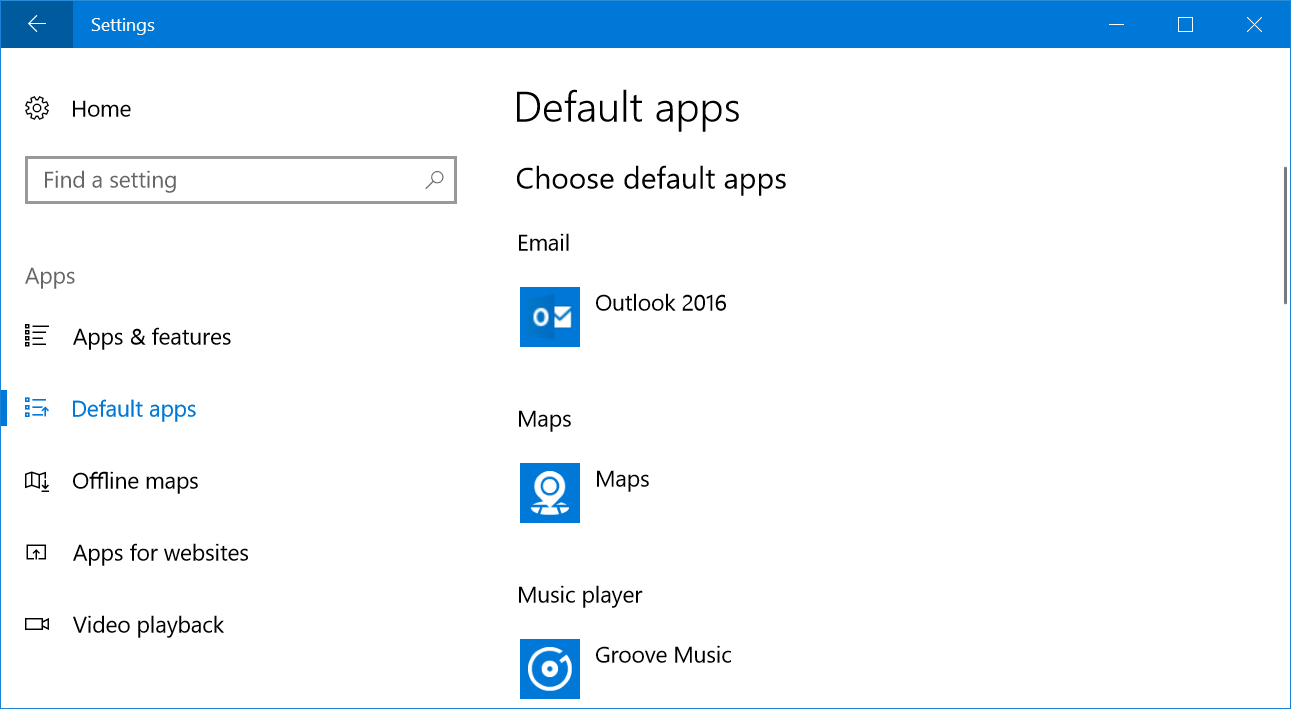The height and width of the screenshot is (709, 1291).
Task: Click the Groove Music app icon
Action: tap(550, 668)
